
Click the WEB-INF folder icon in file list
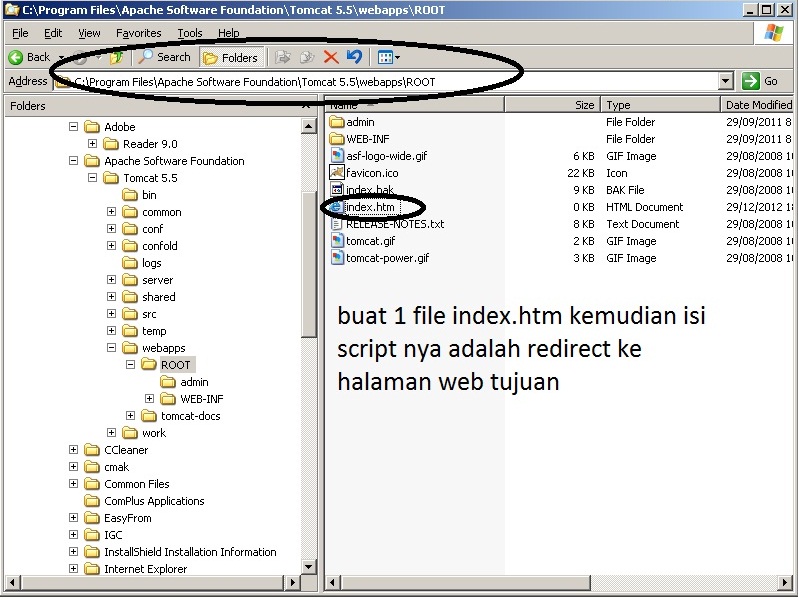(336, 138)
